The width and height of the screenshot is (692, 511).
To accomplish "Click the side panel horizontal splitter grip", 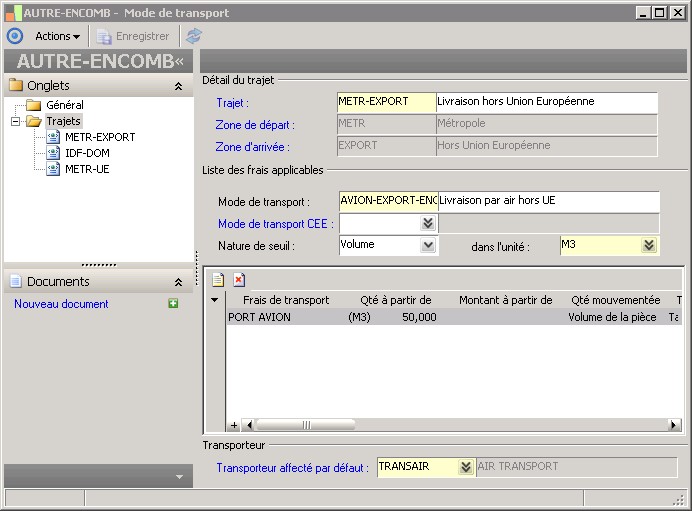I will (99, 265).
